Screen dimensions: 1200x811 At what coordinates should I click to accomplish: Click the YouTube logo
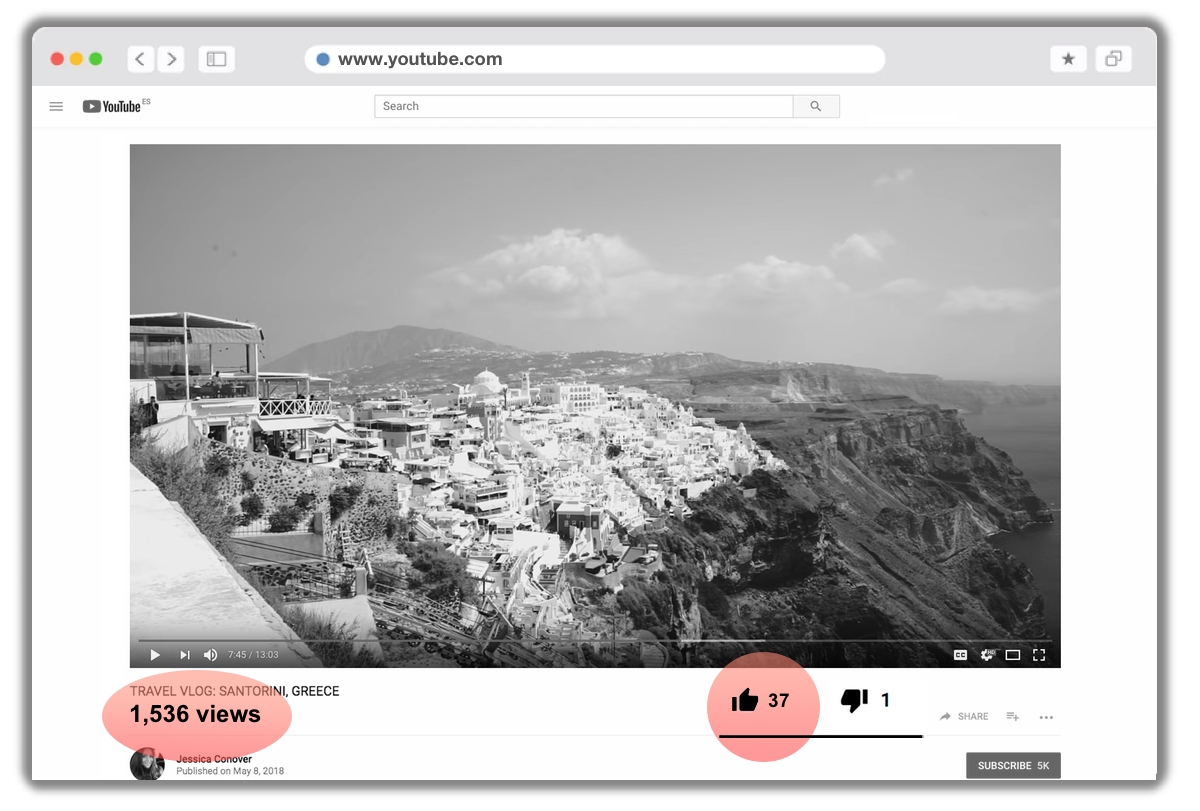[112, 106]
